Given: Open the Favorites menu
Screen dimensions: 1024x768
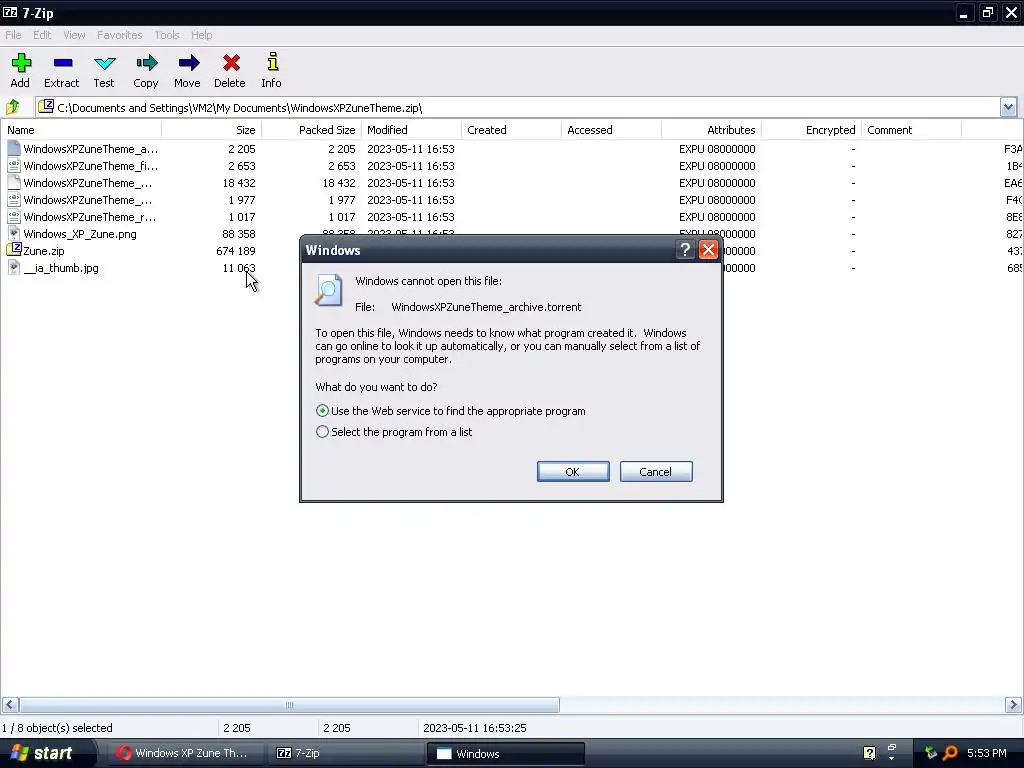Looking at the screenshot, I should tap(120, 35).
